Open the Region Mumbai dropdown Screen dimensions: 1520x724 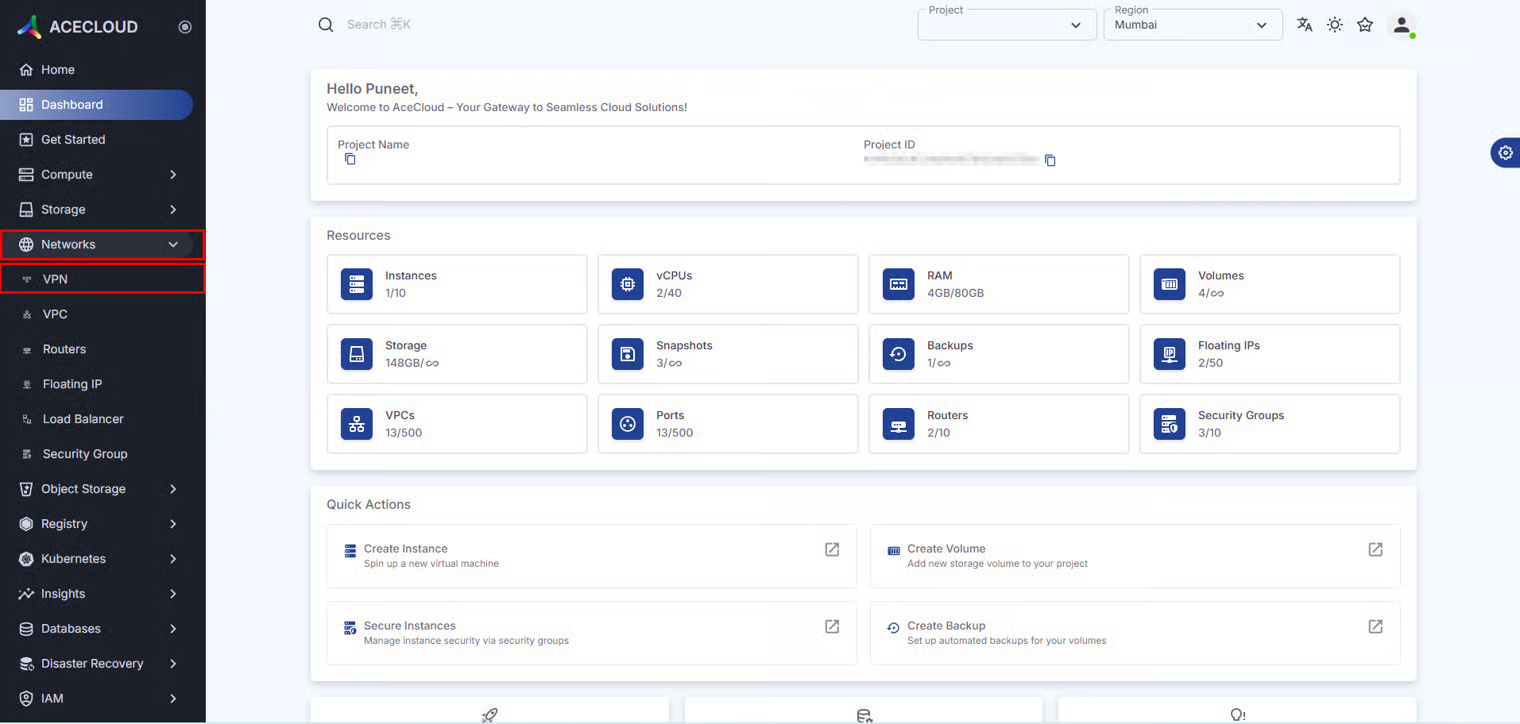coord(1192,25)
